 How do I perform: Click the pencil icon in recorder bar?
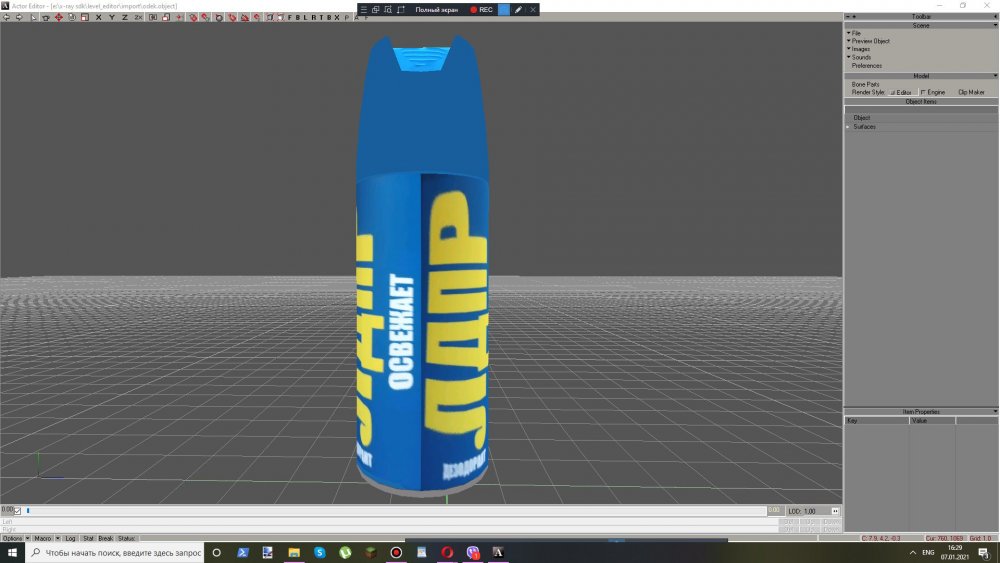tap(518, 10)
